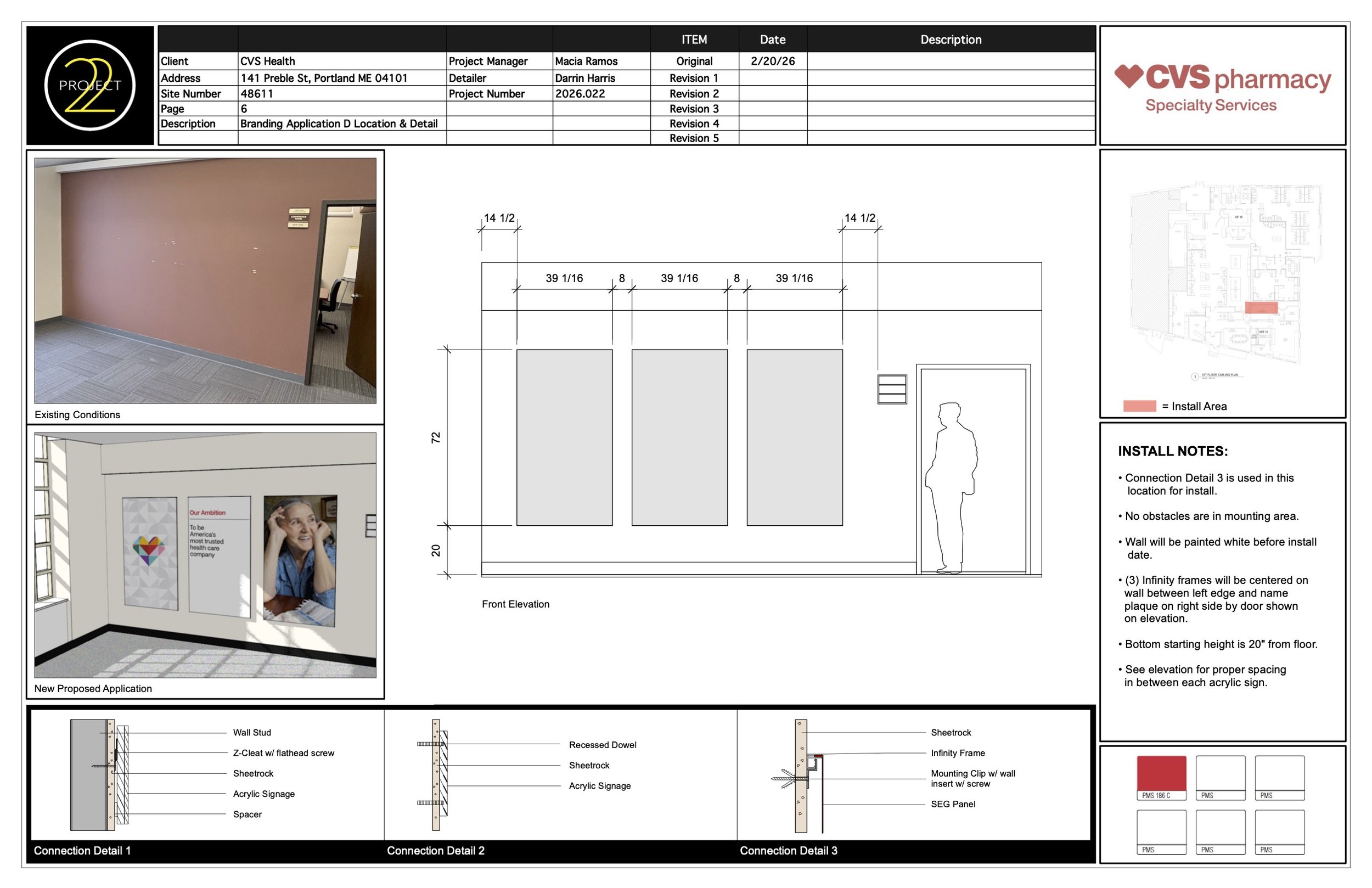Click the Revision 1 description cell
The width and height of the screenshot is (1372, 888).
coord(951,78)
